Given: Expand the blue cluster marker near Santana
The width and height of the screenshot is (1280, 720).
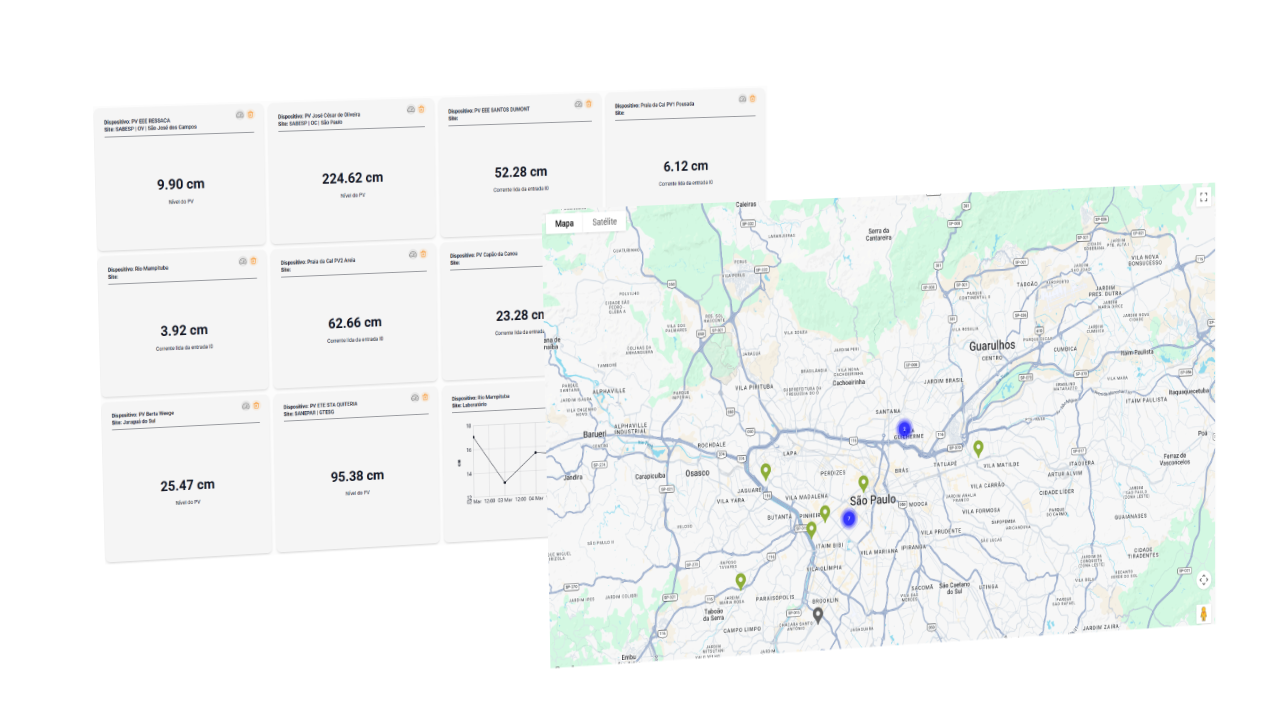Looking at the screenshot, I should [904, 429].
